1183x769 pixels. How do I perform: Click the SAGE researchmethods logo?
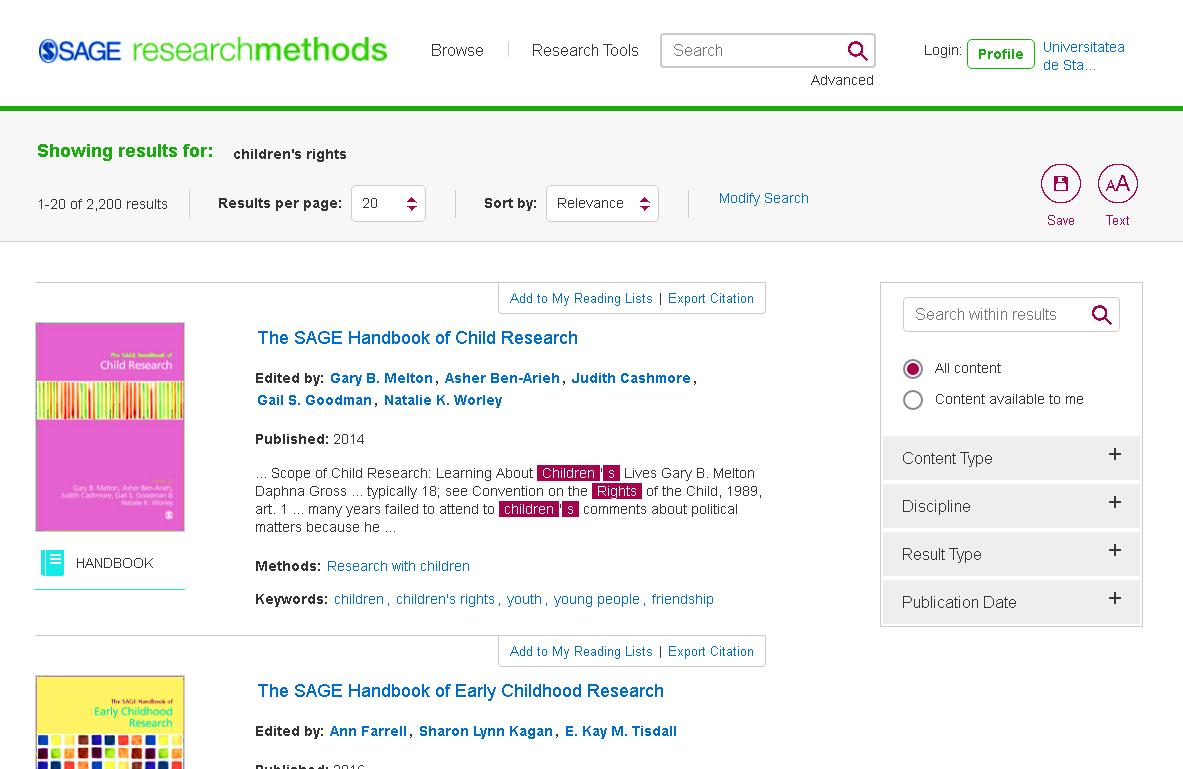coord(213,50)
